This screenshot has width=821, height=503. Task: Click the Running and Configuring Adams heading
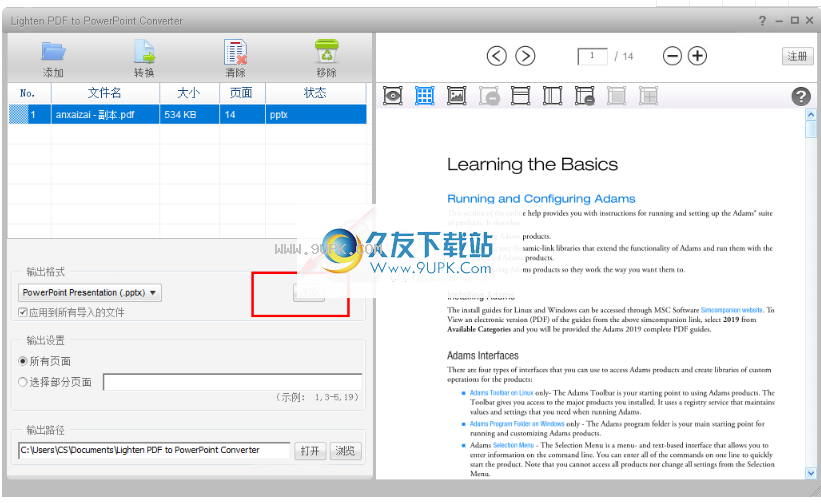(541, 199)
